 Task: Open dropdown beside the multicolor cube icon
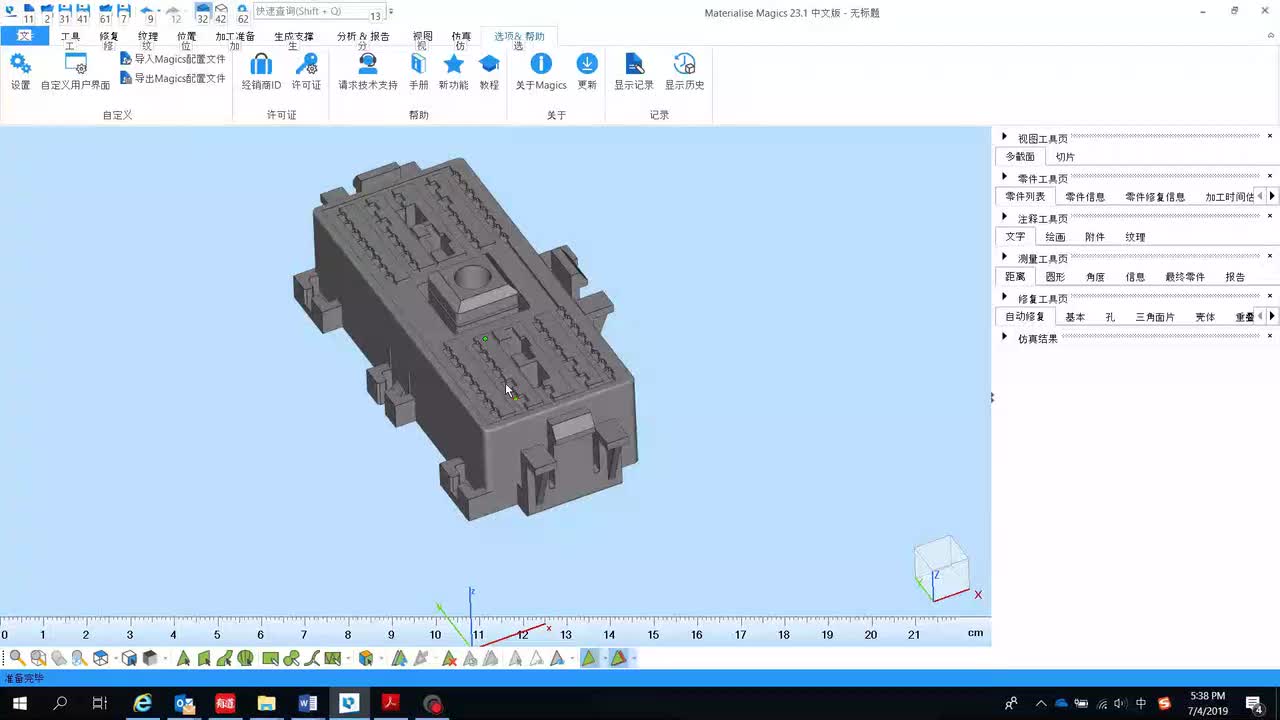(x=381, y=658)
